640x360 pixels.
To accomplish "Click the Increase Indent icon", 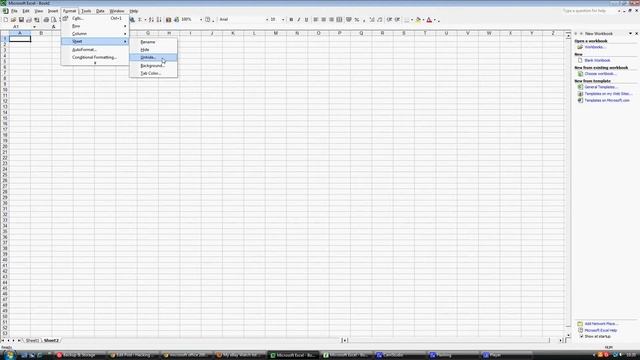I will coord(397,20).
